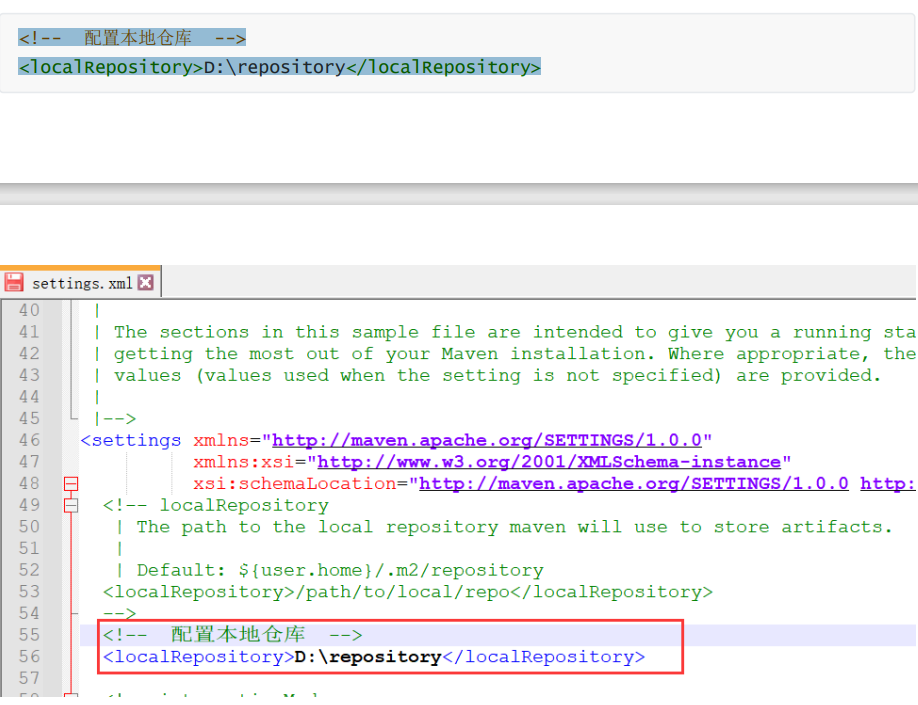
Task: Close the settings.xml tab
Action: tap(146, 283)
